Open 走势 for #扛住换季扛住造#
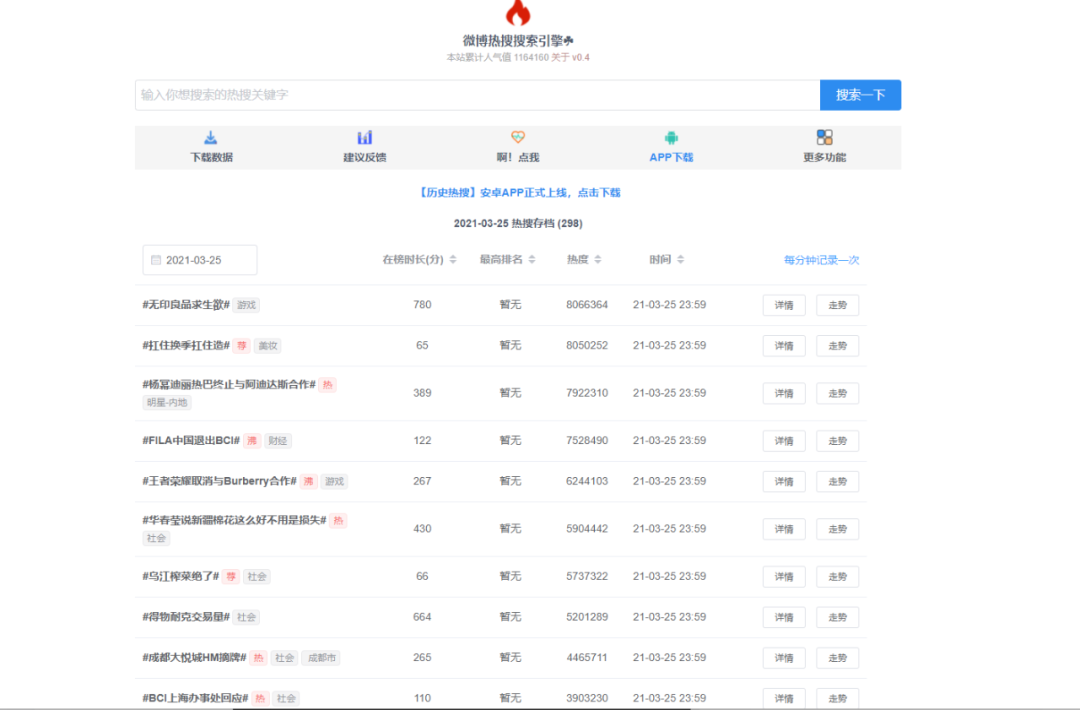 pos(838,346)
